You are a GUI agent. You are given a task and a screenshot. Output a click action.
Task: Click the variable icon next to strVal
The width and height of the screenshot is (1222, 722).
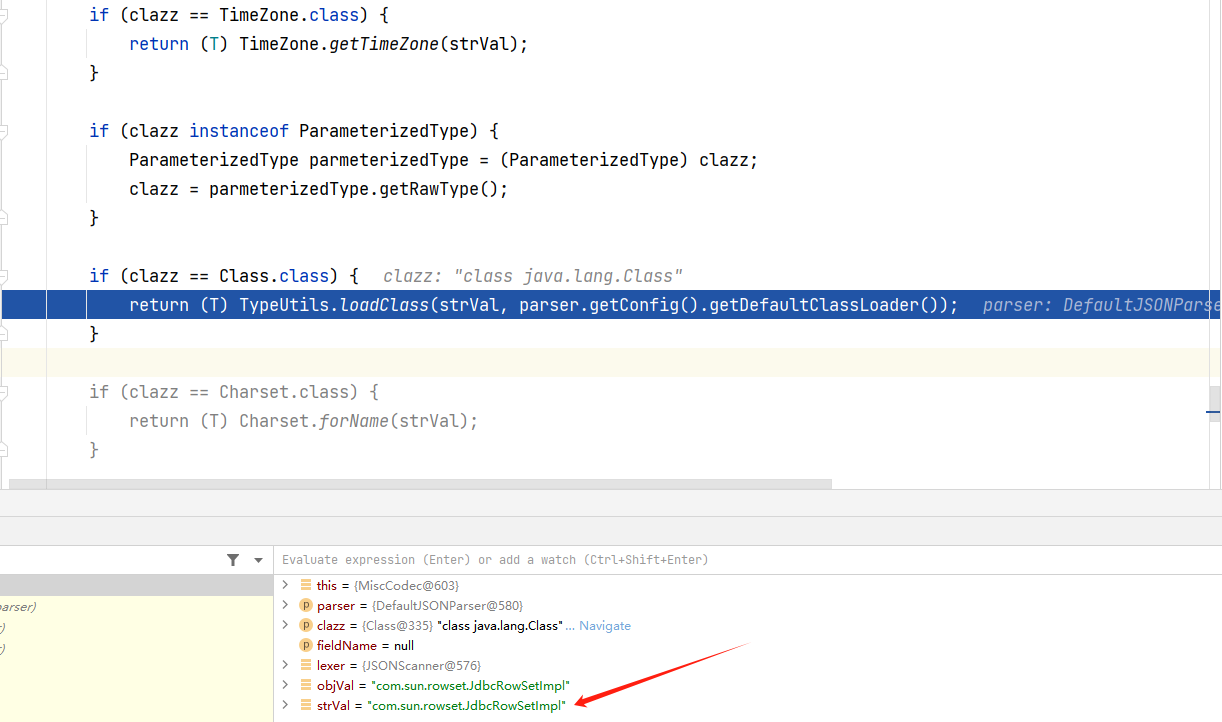305,705
